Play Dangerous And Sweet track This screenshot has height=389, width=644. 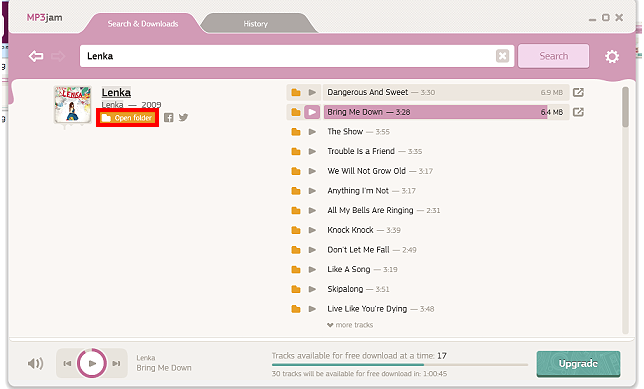tap(312, 92)
